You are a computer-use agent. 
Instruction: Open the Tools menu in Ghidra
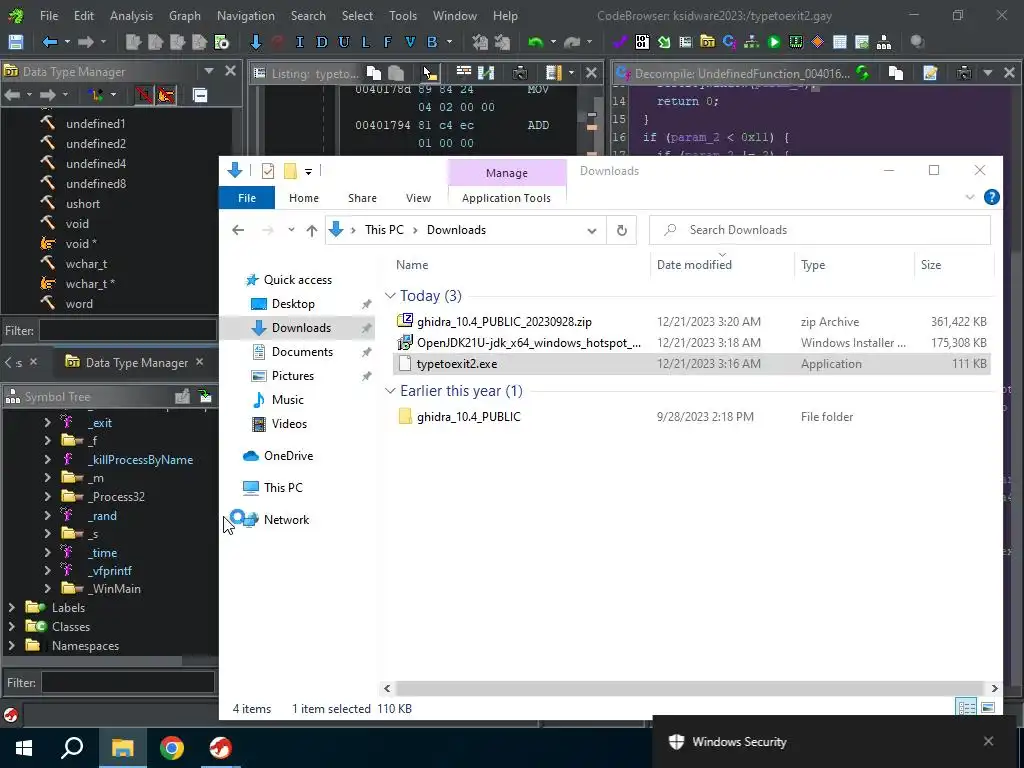403,16
